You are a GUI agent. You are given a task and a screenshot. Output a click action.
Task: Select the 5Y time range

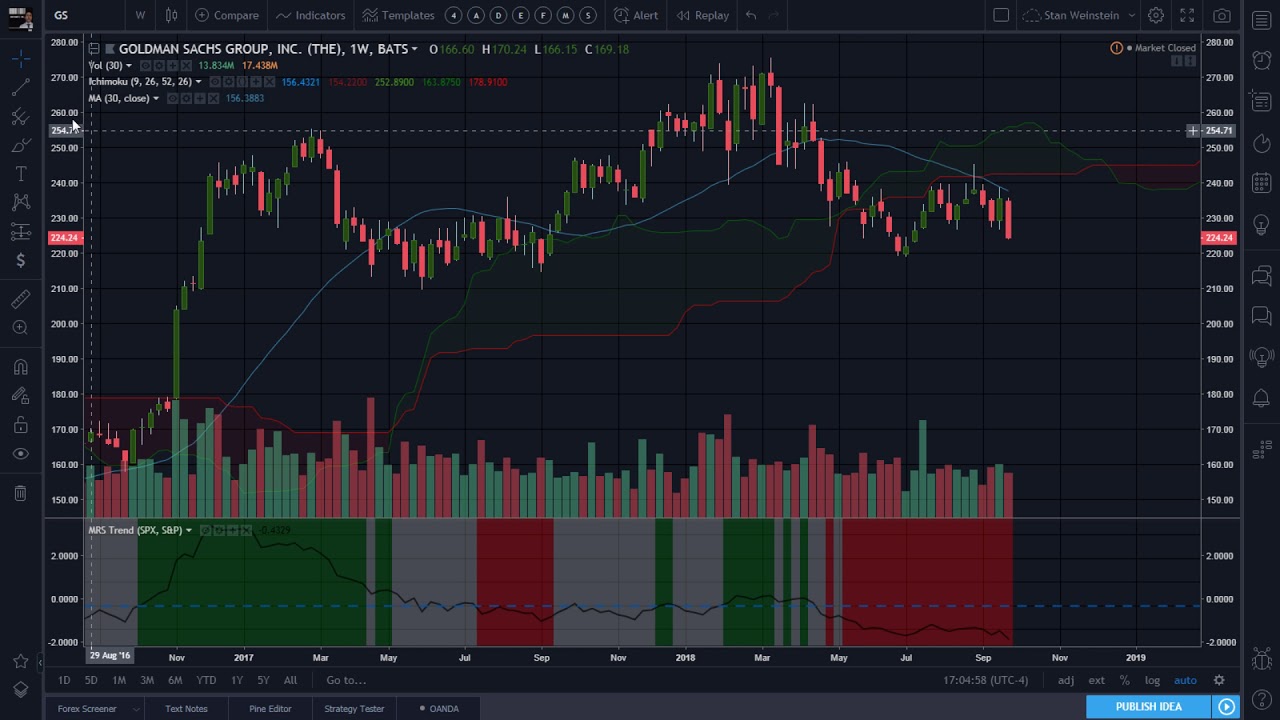(263, 681)
